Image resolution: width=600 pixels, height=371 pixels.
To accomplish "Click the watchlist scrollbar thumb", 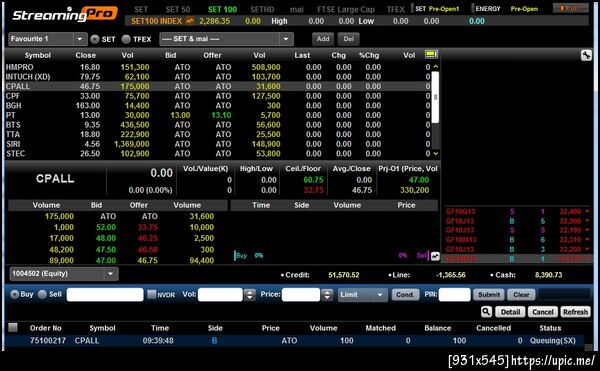I will click(435, 98).
